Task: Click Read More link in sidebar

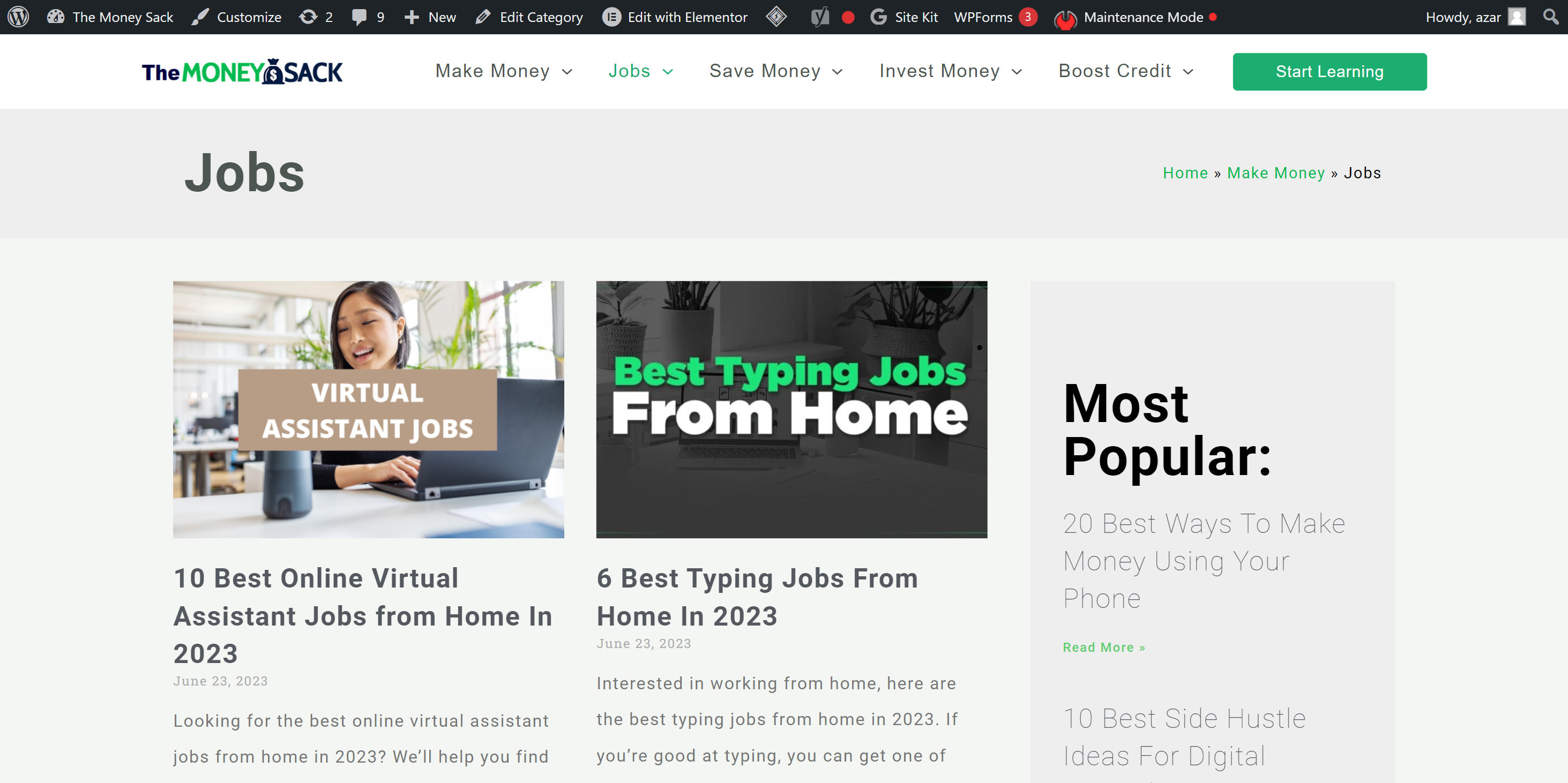Action: point(1103,648)
